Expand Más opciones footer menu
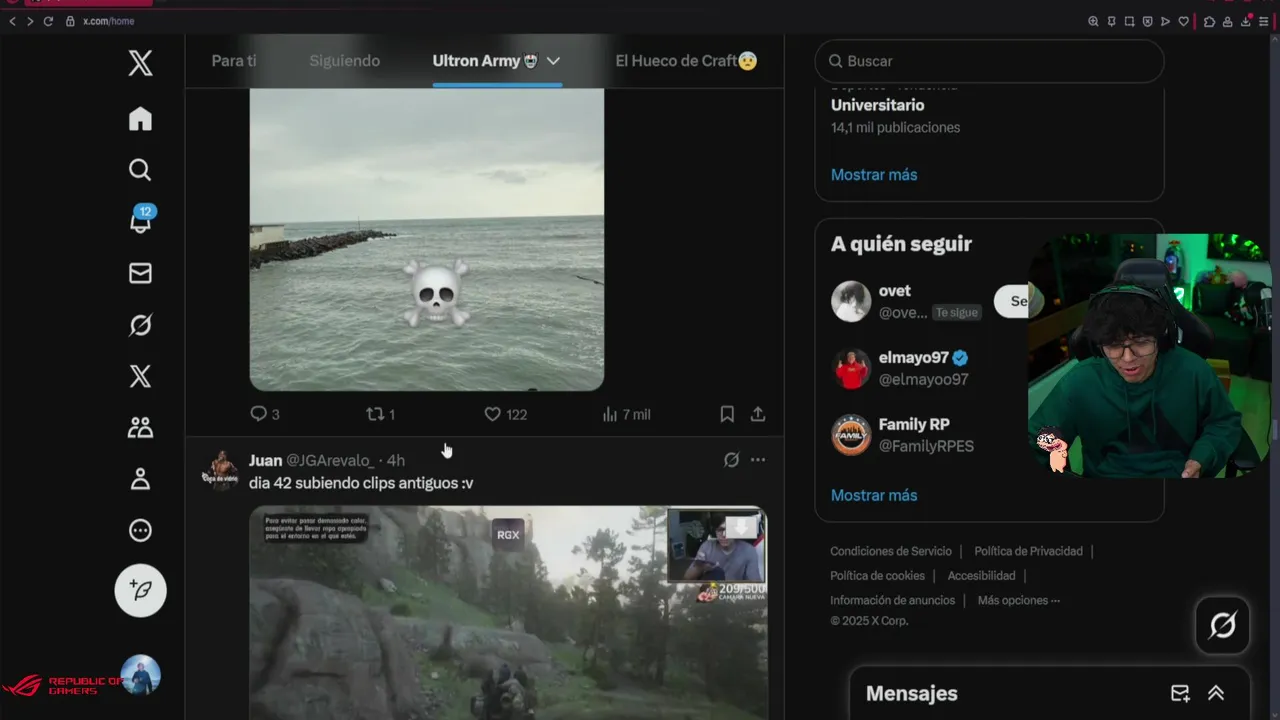The width and height of the screenshot is (1280, 720). point(1018,600)
